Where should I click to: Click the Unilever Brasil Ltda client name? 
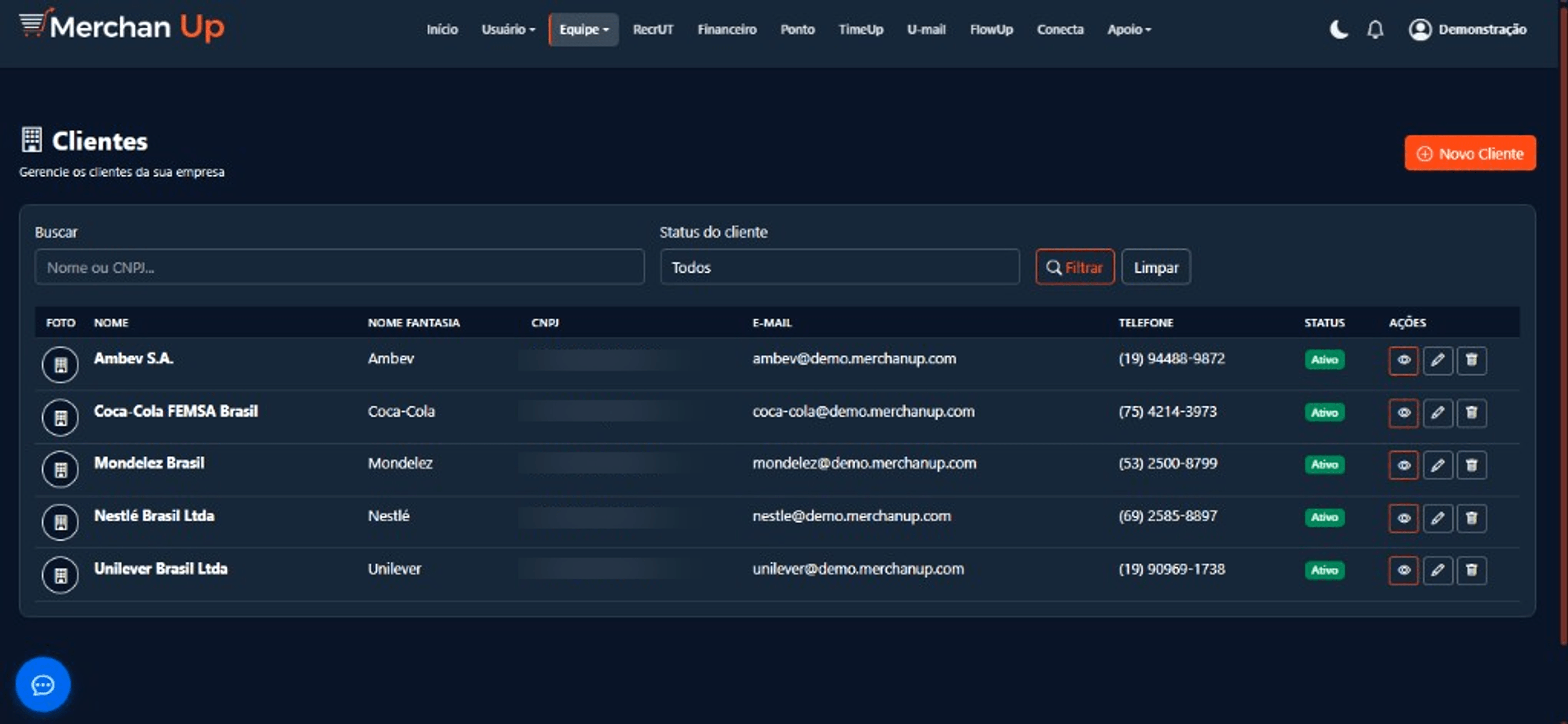tap(161, 569)
